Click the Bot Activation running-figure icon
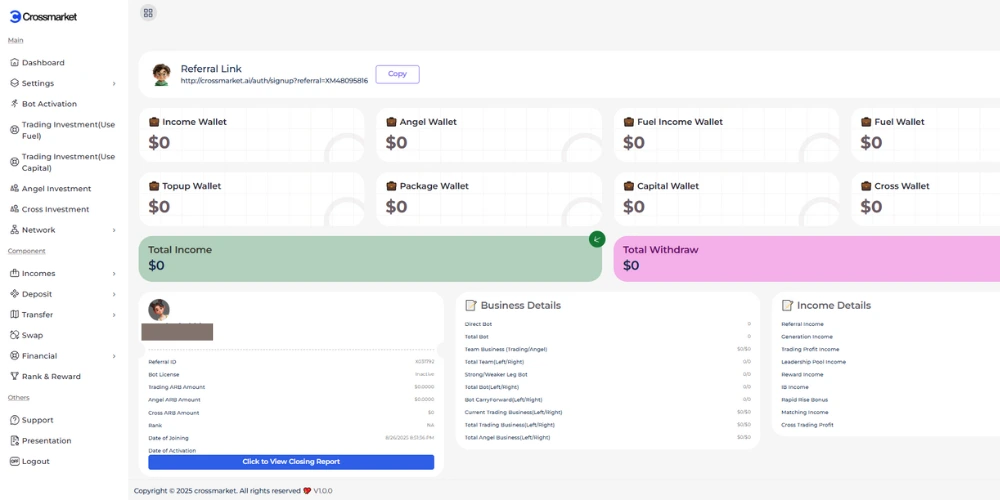1000x500 pixels. (x=15, y=103)
